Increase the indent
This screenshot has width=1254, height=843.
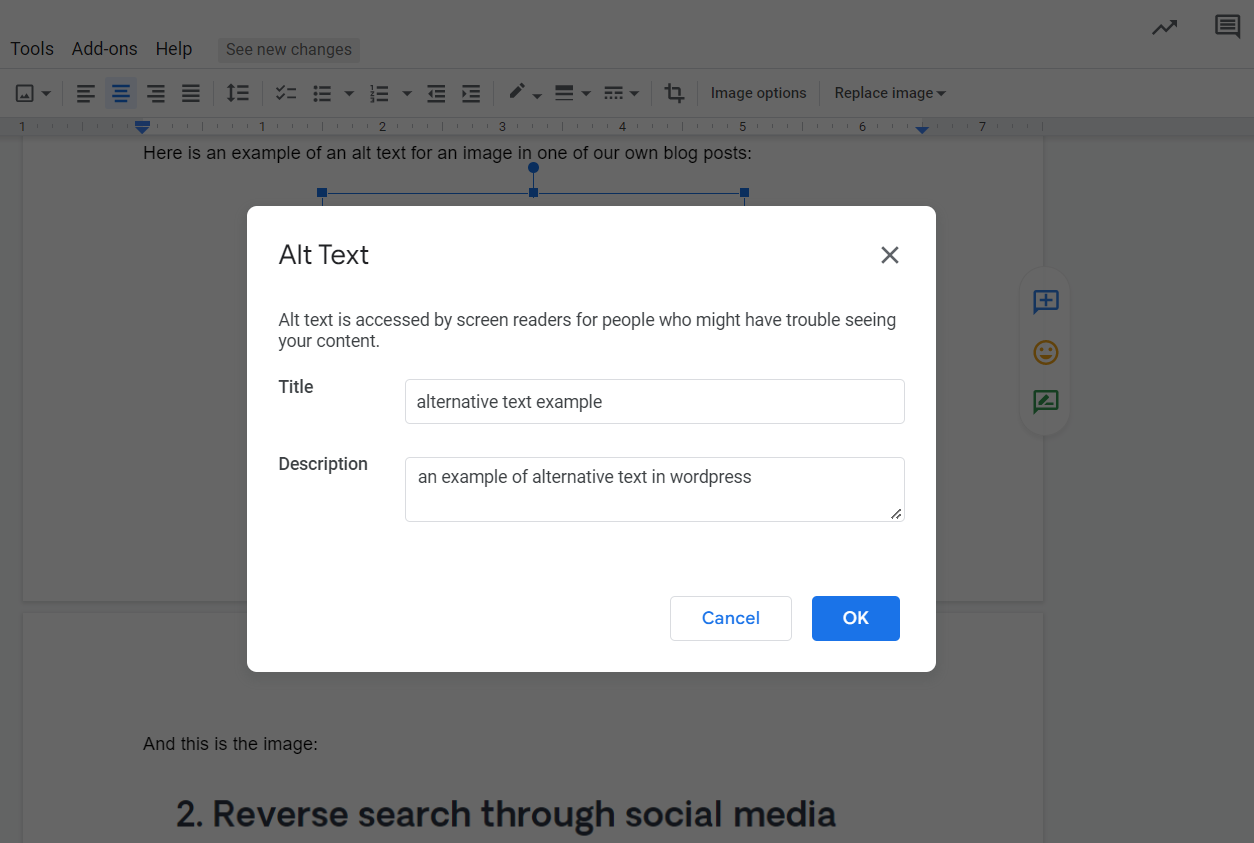point(471,93)
